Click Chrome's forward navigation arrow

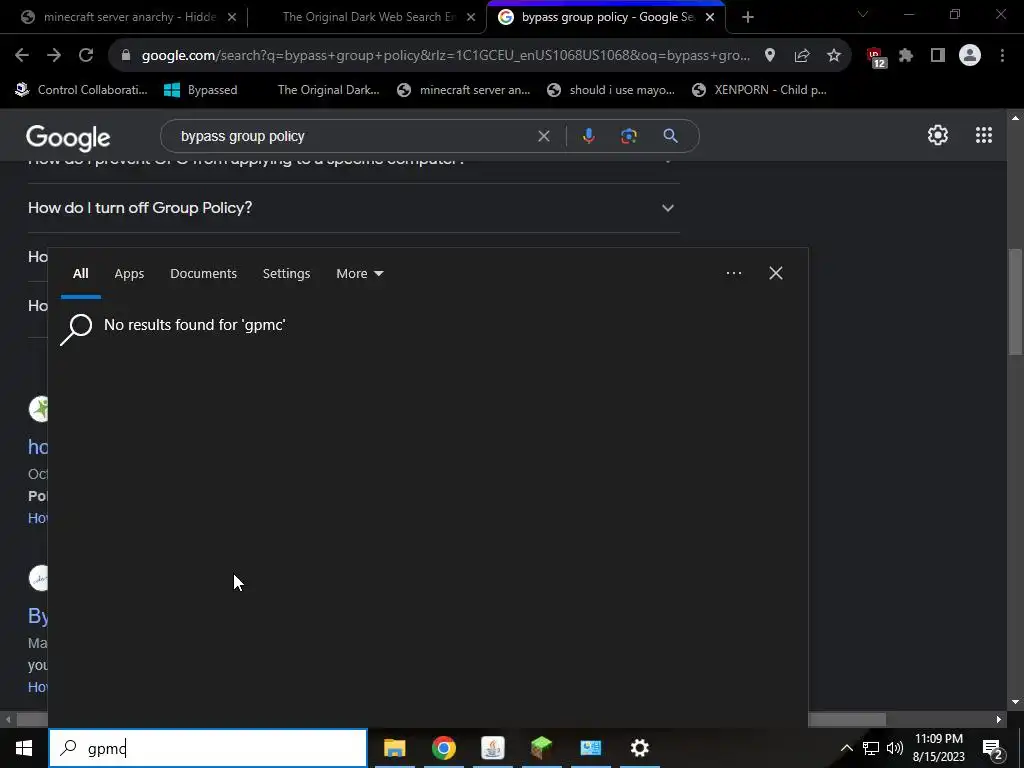click(54, 56)
